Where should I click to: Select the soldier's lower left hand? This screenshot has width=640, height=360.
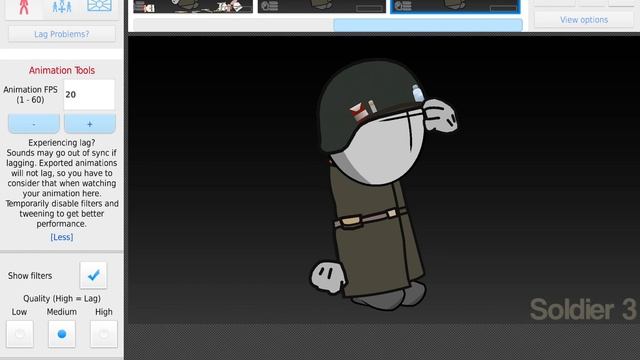[328, 278]
